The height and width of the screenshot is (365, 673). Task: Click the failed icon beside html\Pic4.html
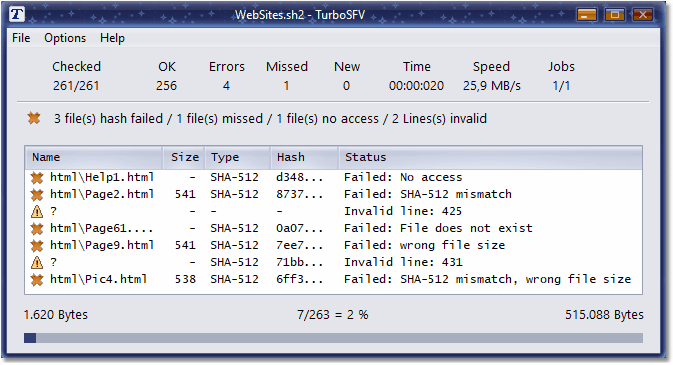coord(37,280)
